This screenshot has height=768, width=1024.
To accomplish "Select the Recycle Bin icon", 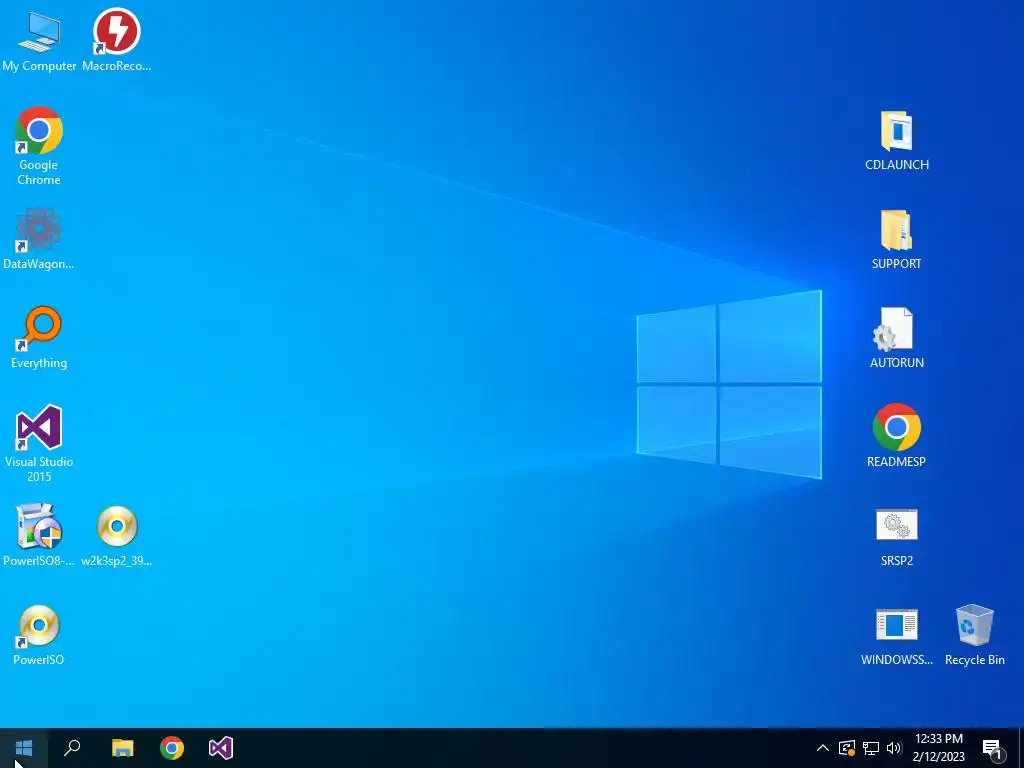I will coord(974,635).
